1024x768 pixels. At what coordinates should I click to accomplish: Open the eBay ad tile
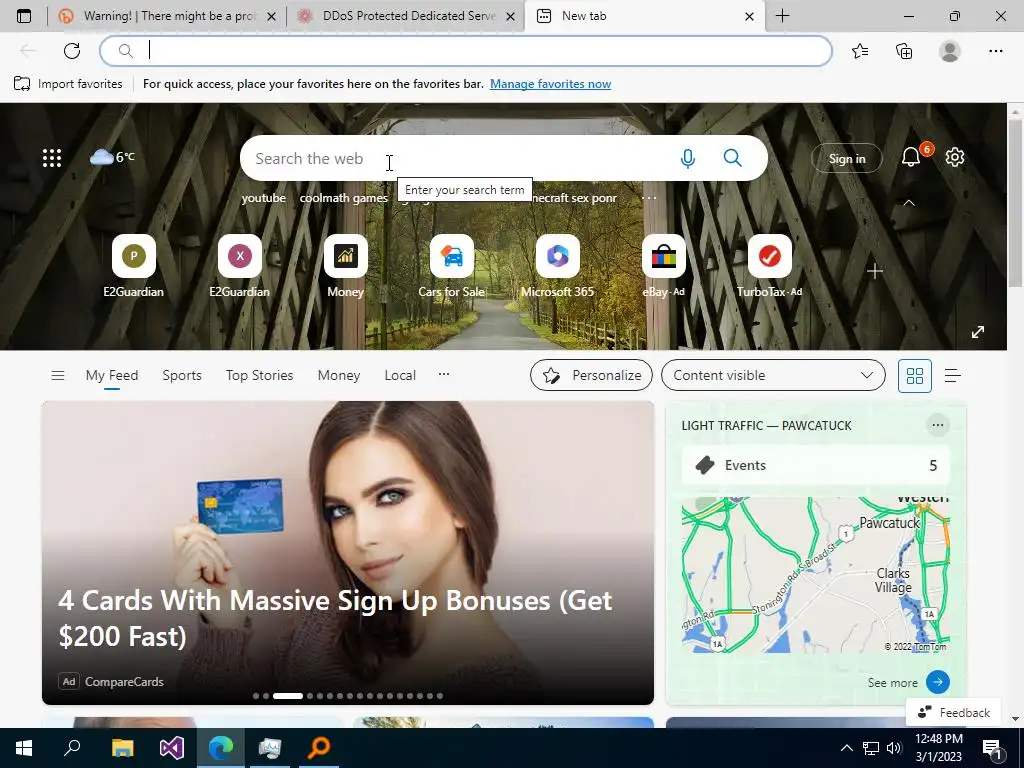pyautogui.click(x=664, y=266)
